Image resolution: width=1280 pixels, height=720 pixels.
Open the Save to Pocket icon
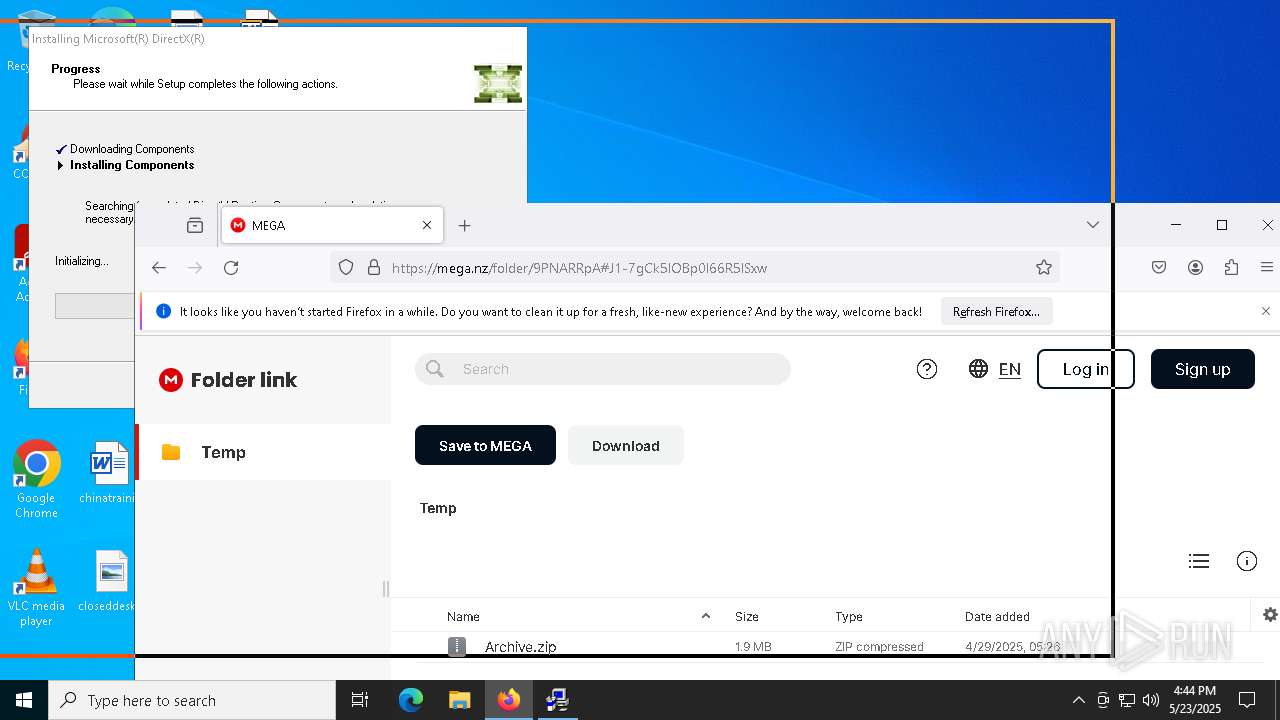pos(1159,268)
